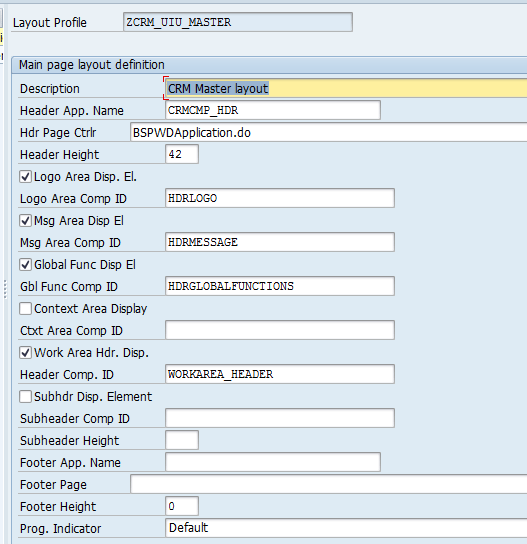The height and width of the screenshot is (544, 527).
Task: Check the Subhdr Disp. Element box
Action: pyautogui.click(x=25, y=397)
